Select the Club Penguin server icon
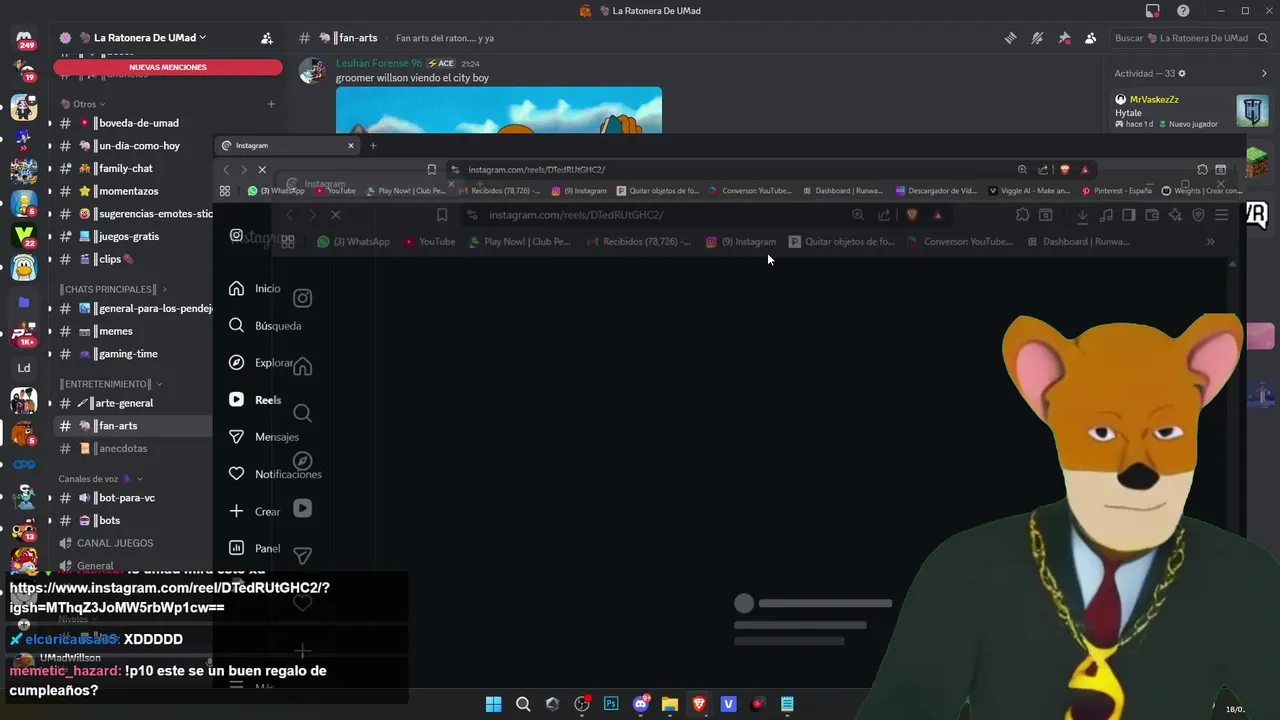This screenshot has width=1280, height=720. (x=24, y=268)
